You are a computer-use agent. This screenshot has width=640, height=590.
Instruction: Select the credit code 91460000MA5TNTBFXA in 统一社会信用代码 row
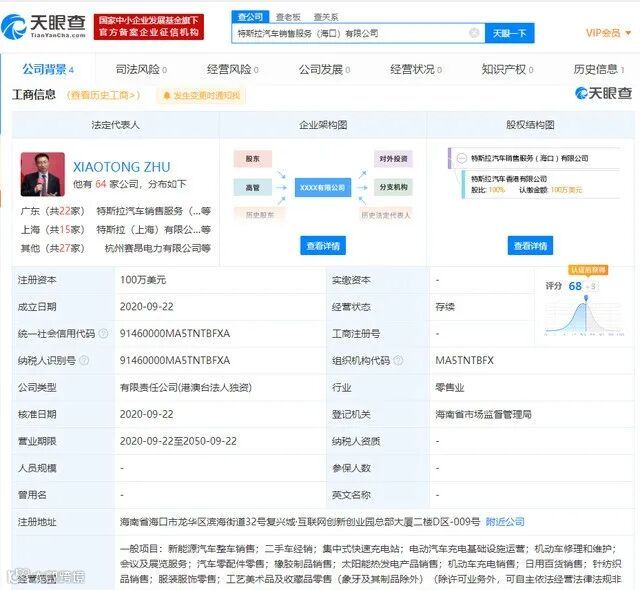click(x=175, y=333)
